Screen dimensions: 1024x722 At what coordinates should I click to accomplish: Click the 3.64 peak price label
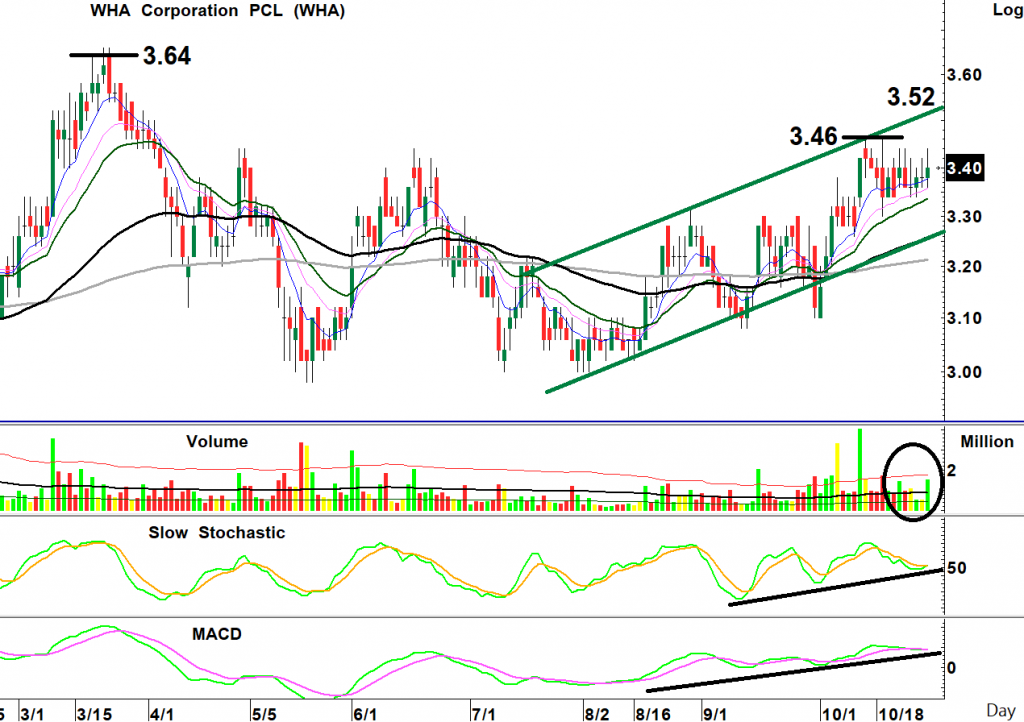[167, 55]
